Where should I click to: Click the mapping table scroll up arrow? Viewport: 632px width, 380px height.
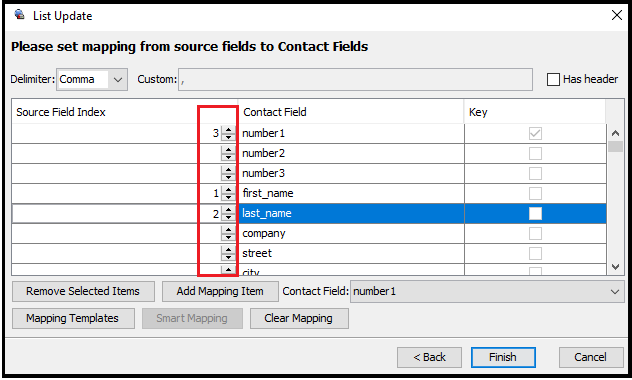click(615, 133)
